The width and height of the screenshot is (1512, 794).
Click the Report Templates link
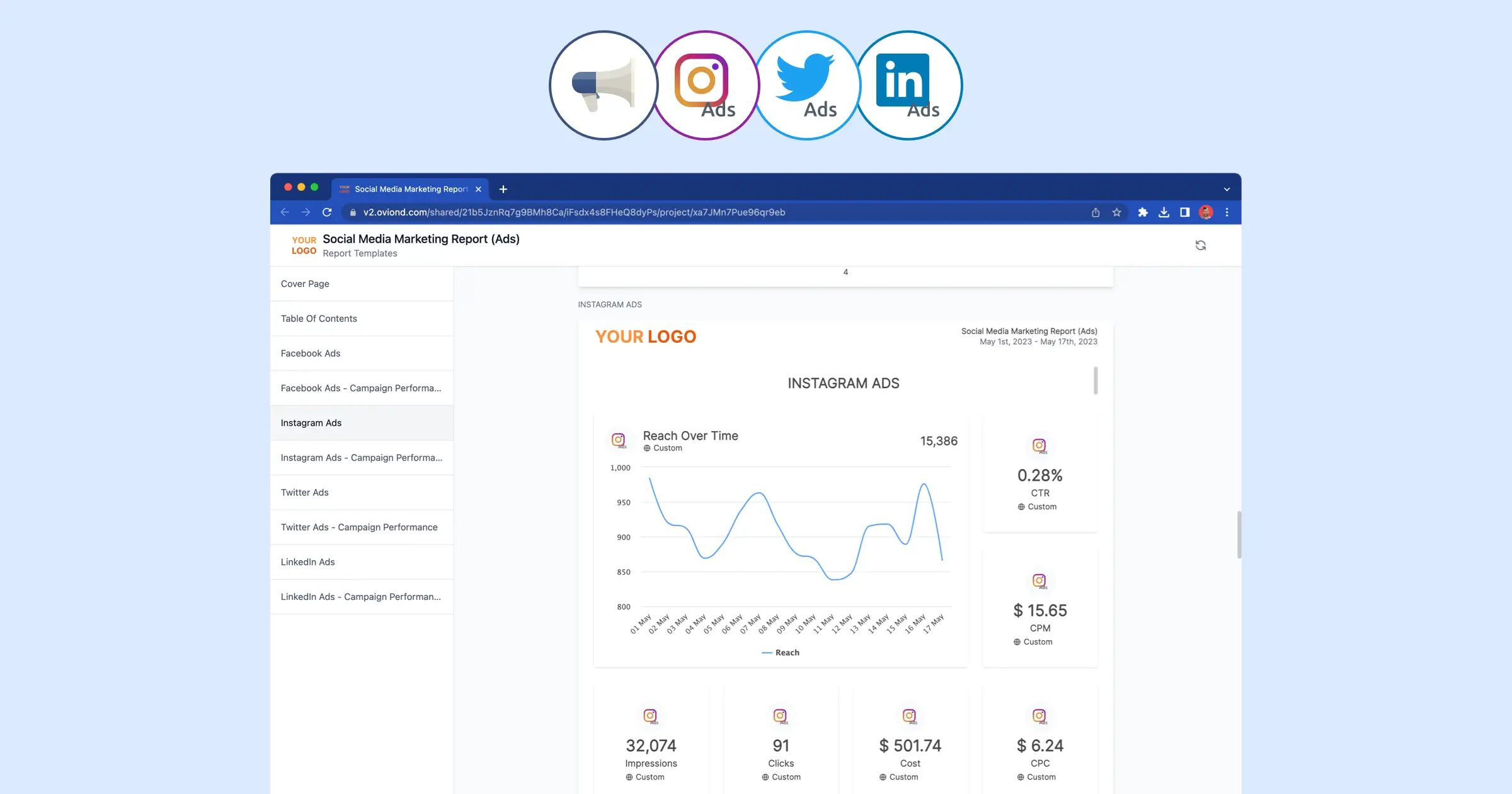(x=360, y=253)
